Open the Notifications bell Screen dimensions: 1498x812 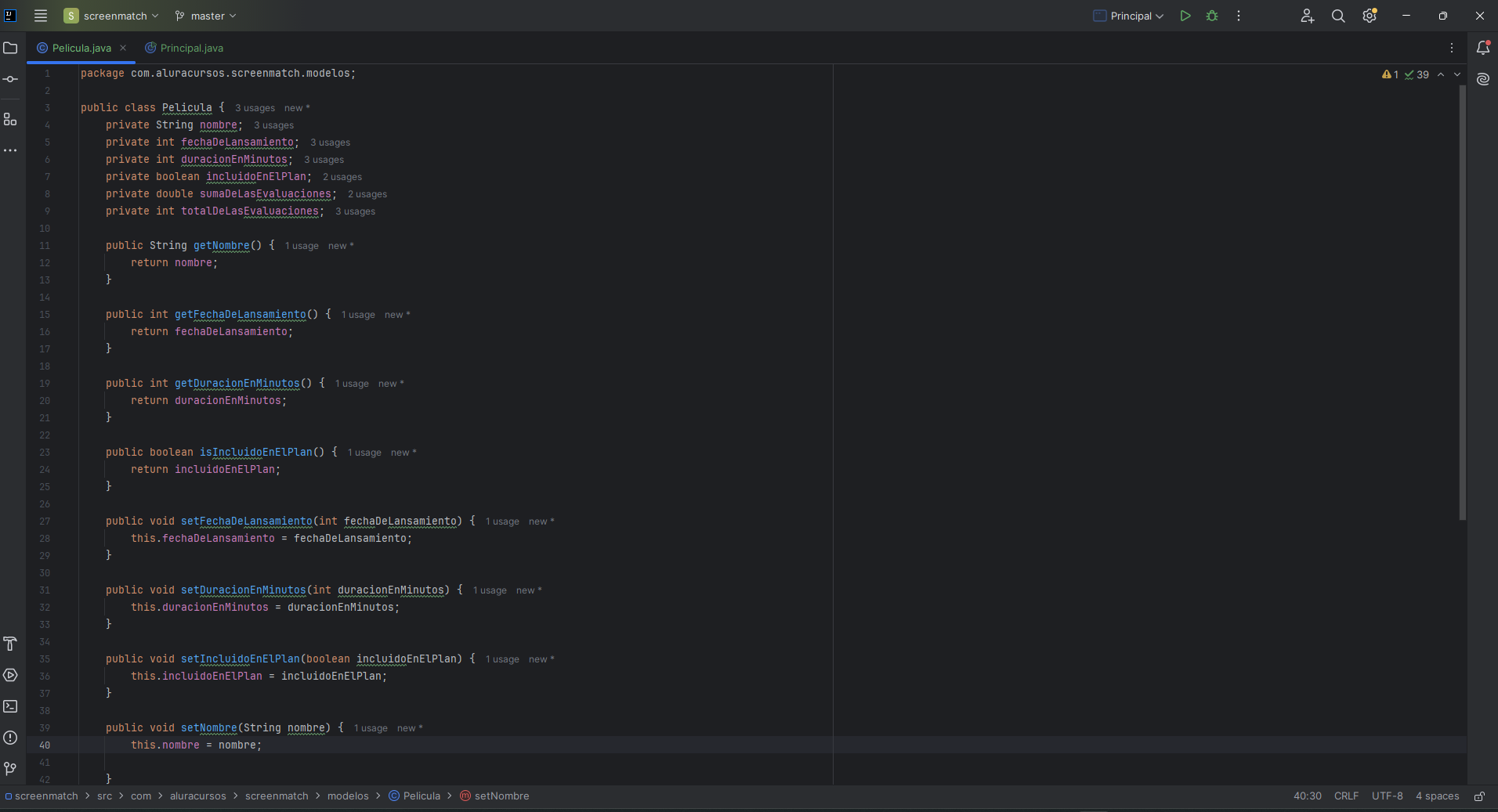tap(1483, 48)
